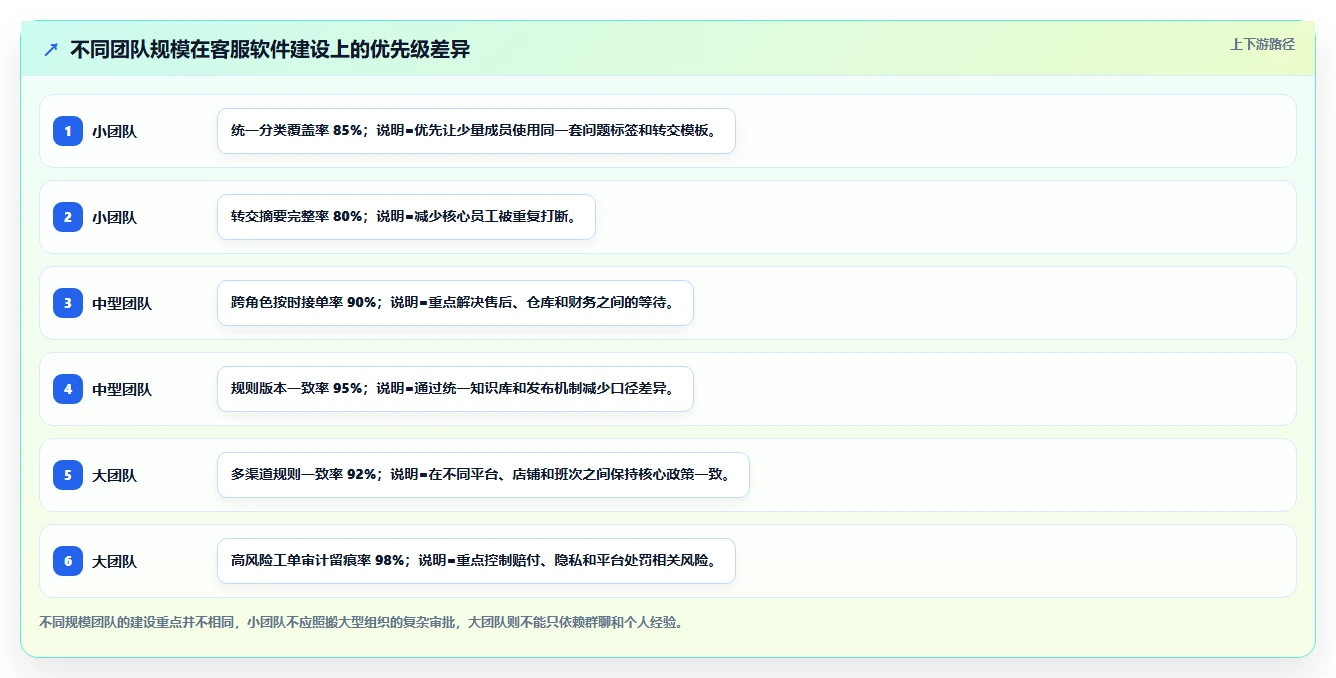This screenshot has width=1336, height=678.
Task: Select the 多渠道规则一致率 92% description box
Action: 483,475
